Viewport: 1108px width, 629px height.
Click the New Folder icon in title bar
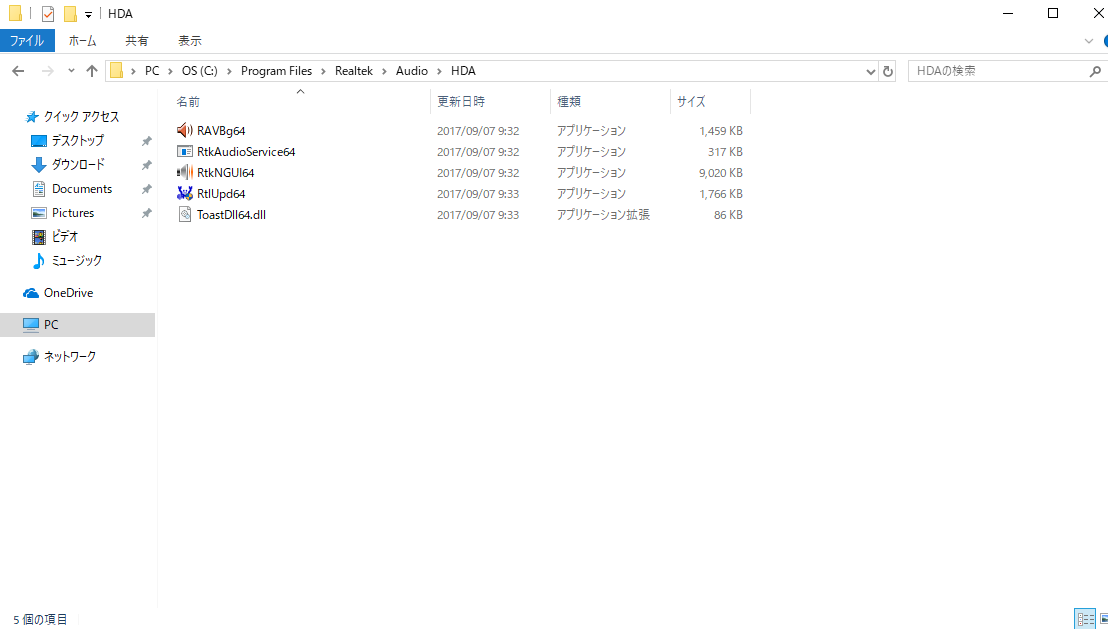70,13
